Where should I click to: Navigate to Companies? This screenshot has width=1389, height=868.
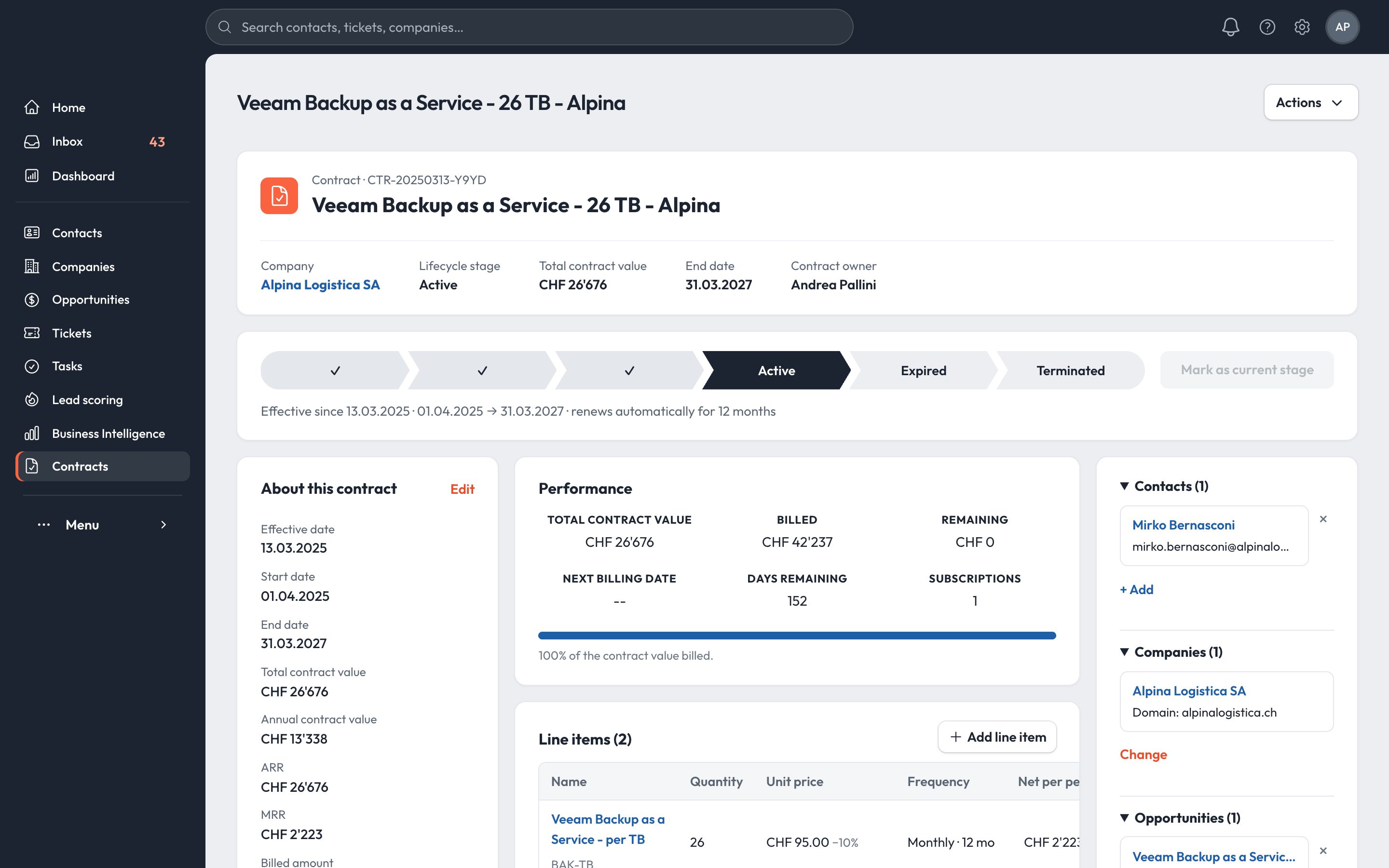click(103, 266)
